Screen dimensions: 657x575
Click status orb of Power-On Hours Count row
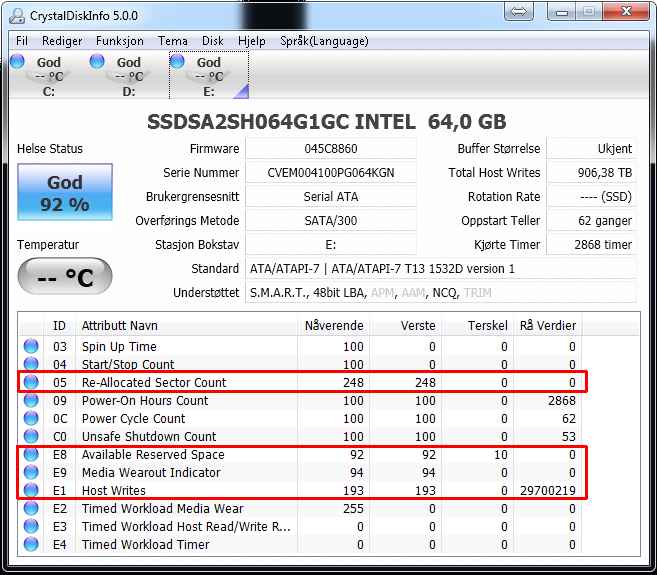[x=31, y=400]
